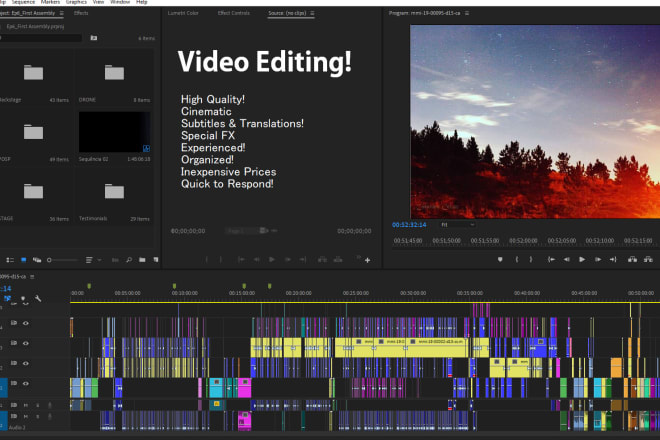Open Markers menu in menu bar
The image size is (660, 440).
[51, 2]
